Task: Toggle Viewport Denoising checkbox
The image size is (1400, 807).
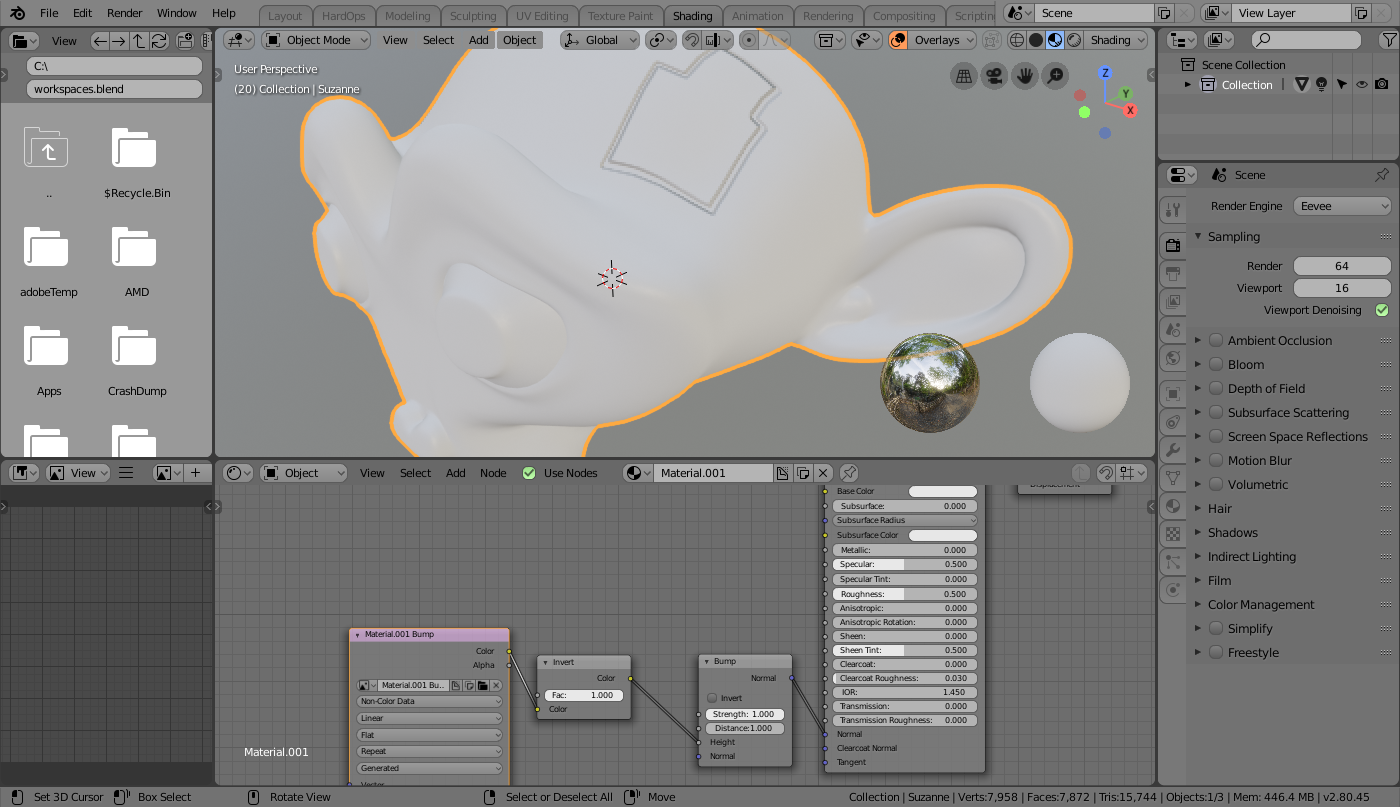Action: tap(1382, 310)
